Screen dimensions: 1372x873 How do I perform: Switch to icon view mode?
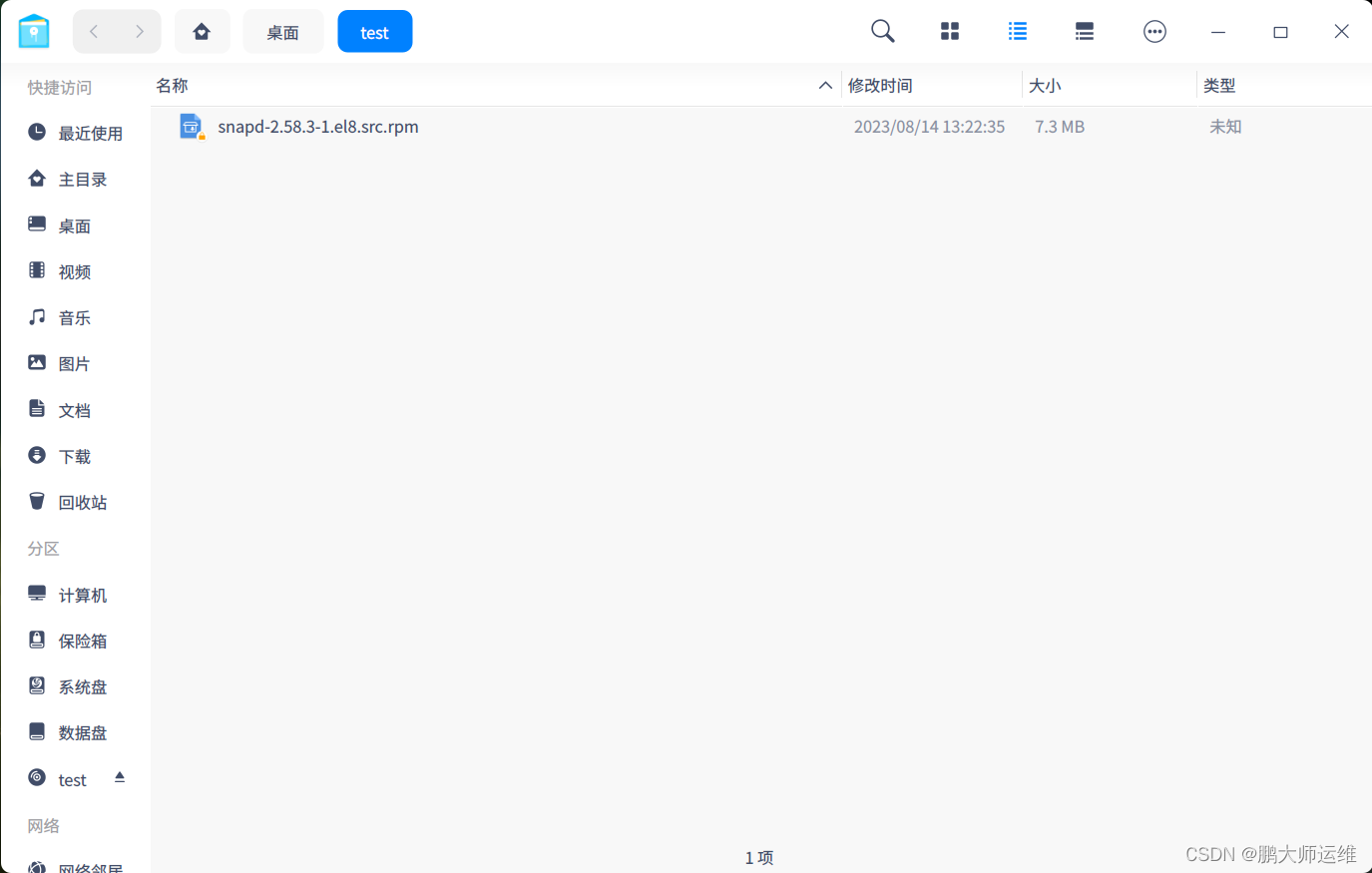pos(949,31)
